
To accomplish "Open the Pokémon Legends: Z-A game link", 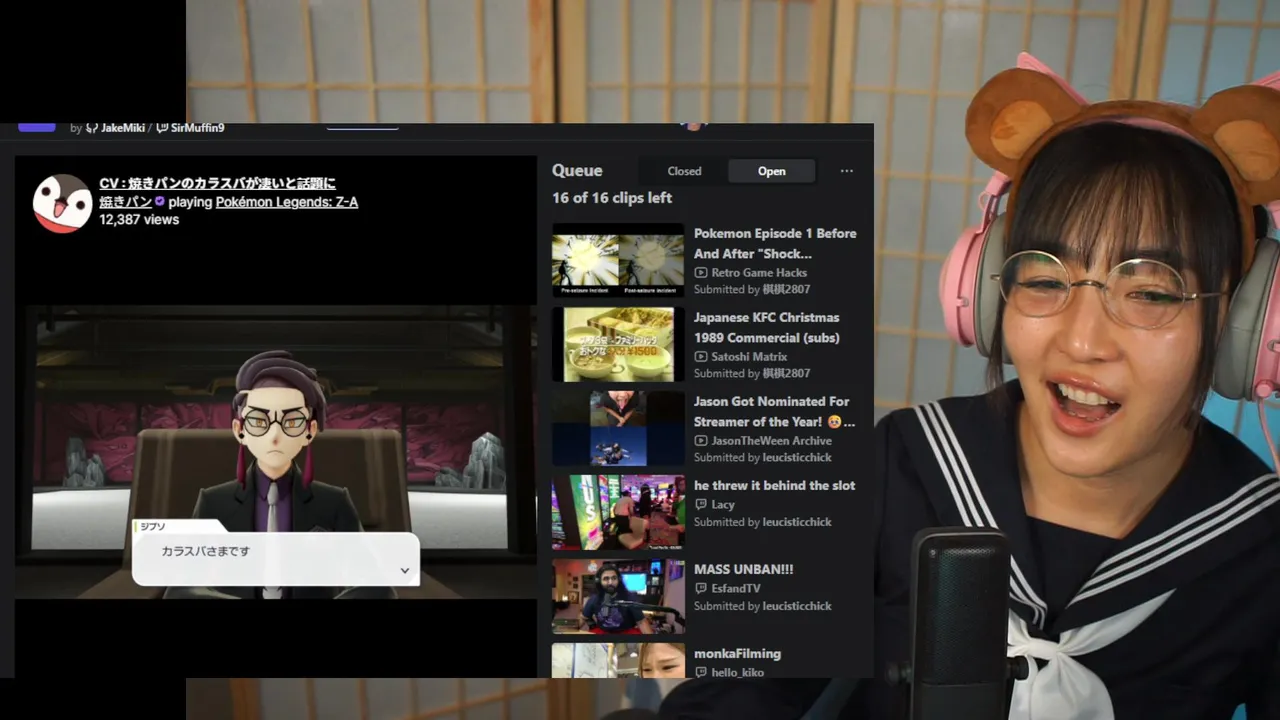I will pyautogui.click(x=286, y=202).
